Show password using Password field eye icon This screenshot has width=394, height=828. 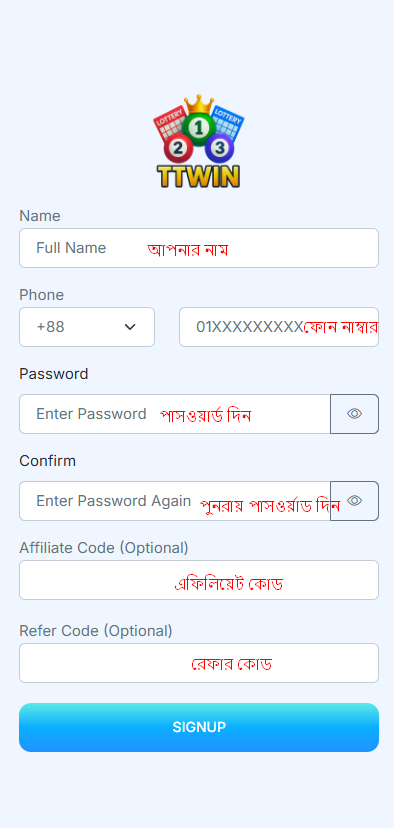tap(354, 414)
